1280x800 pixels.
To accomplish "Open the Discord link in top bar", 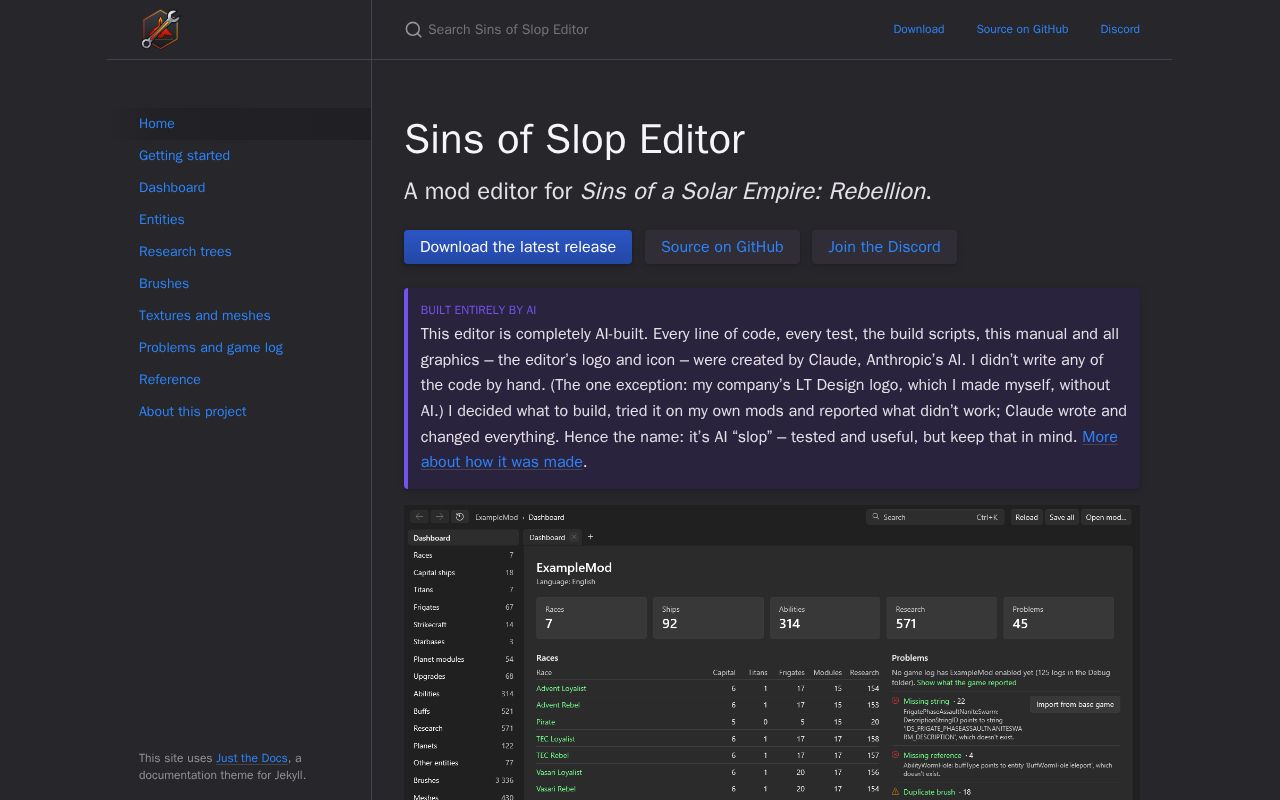I will click(x=1120, y=29).
